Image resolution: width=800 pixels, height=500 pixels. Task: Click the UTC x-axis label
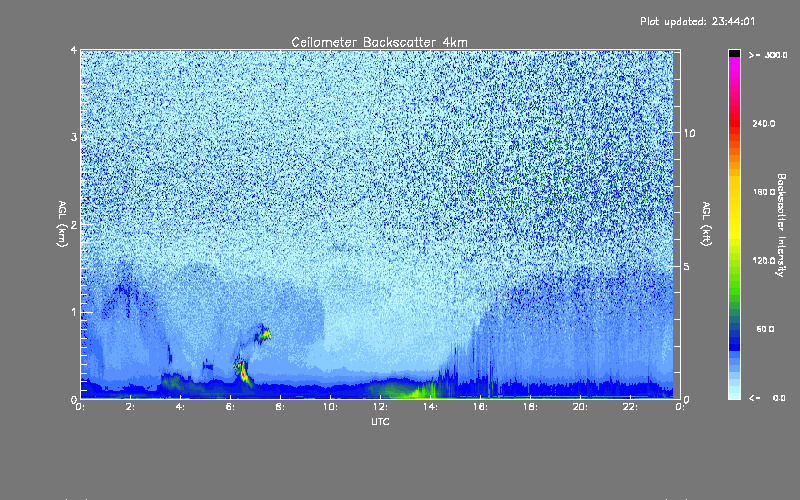point(380,421)
